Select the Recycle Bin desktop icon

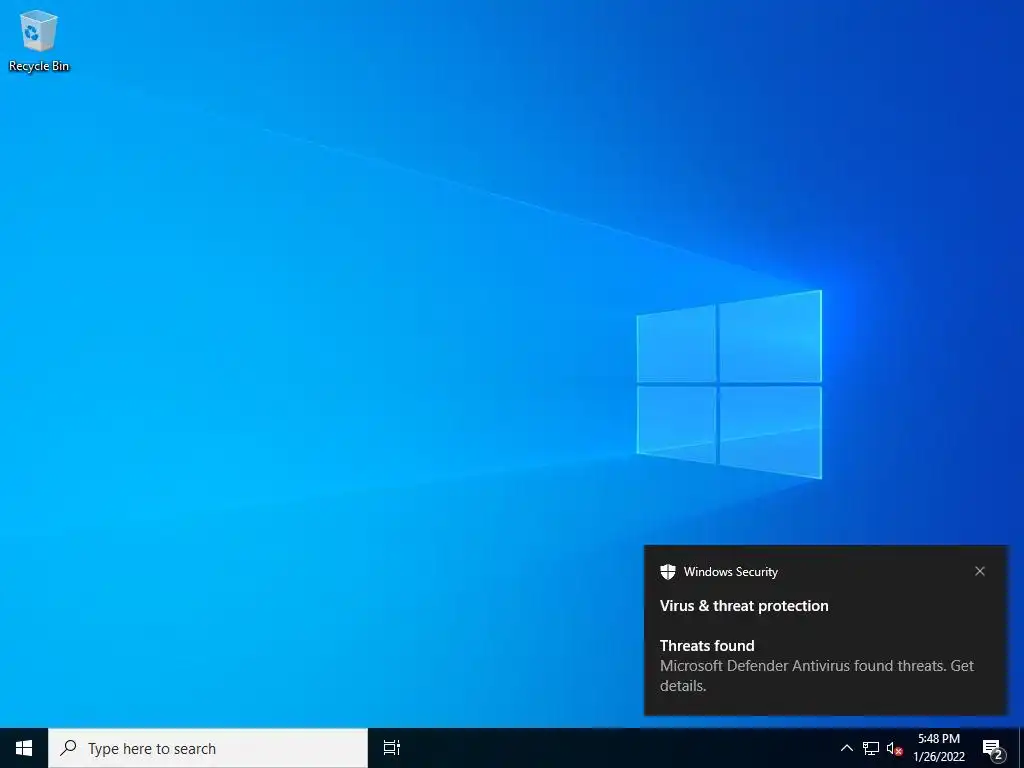[x=39, y=40]
